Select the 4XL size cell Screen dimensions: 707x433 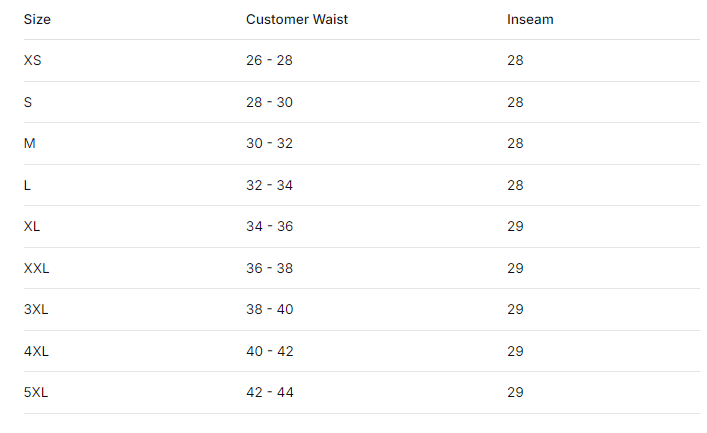coord(36,351)
